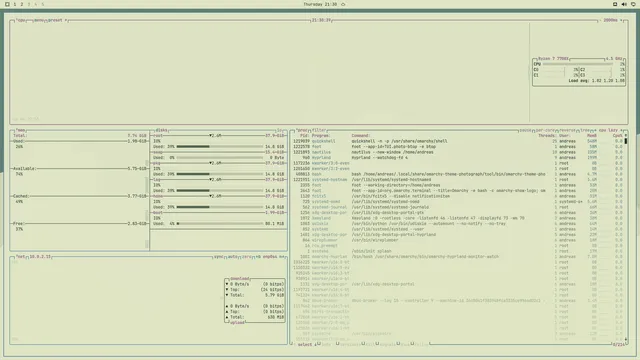Toggle auto scaling in the net box

(x=233, y=257)
